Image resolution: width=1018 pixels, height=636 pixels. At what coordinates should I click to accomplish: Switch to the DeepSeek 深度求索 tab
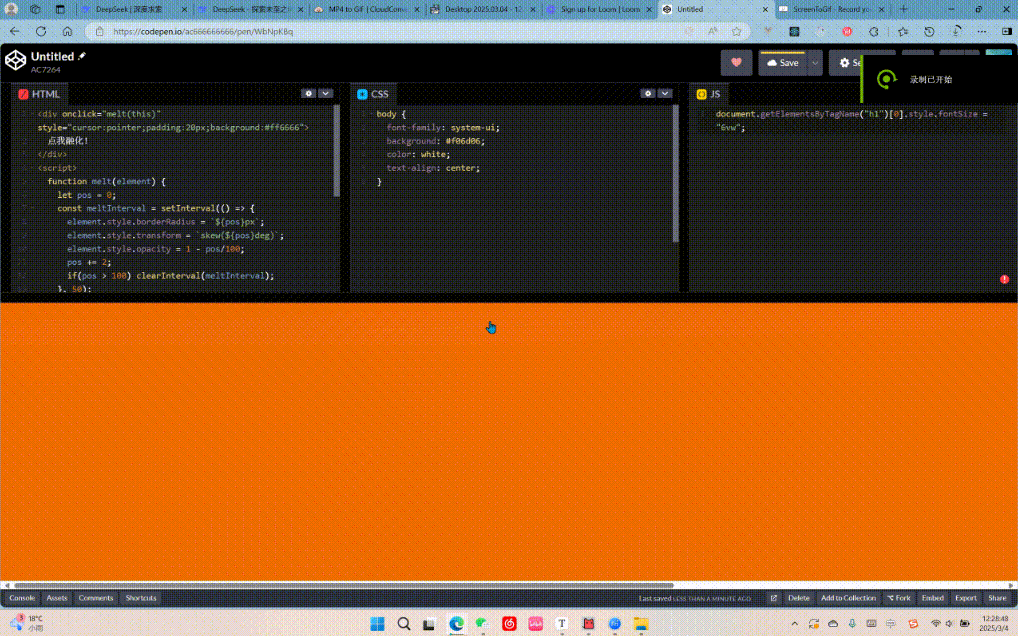tap(133, 10)
